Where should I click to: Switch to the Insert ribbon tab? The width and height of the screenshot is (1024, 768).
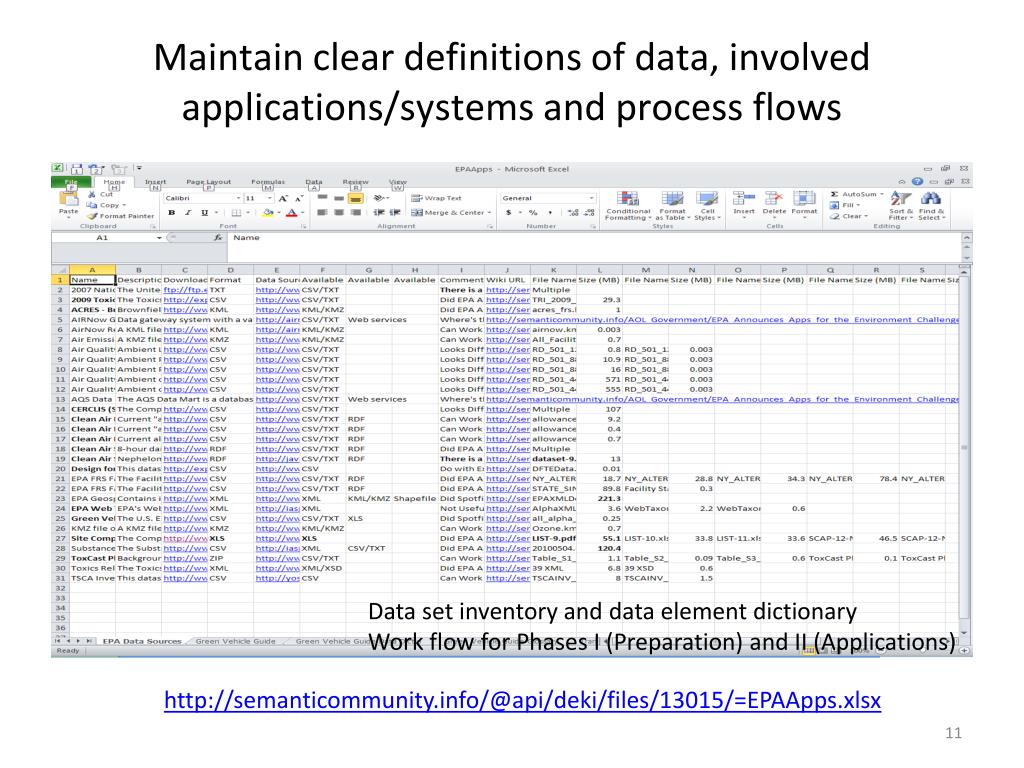pyautogui.click(x=155, y=182)
